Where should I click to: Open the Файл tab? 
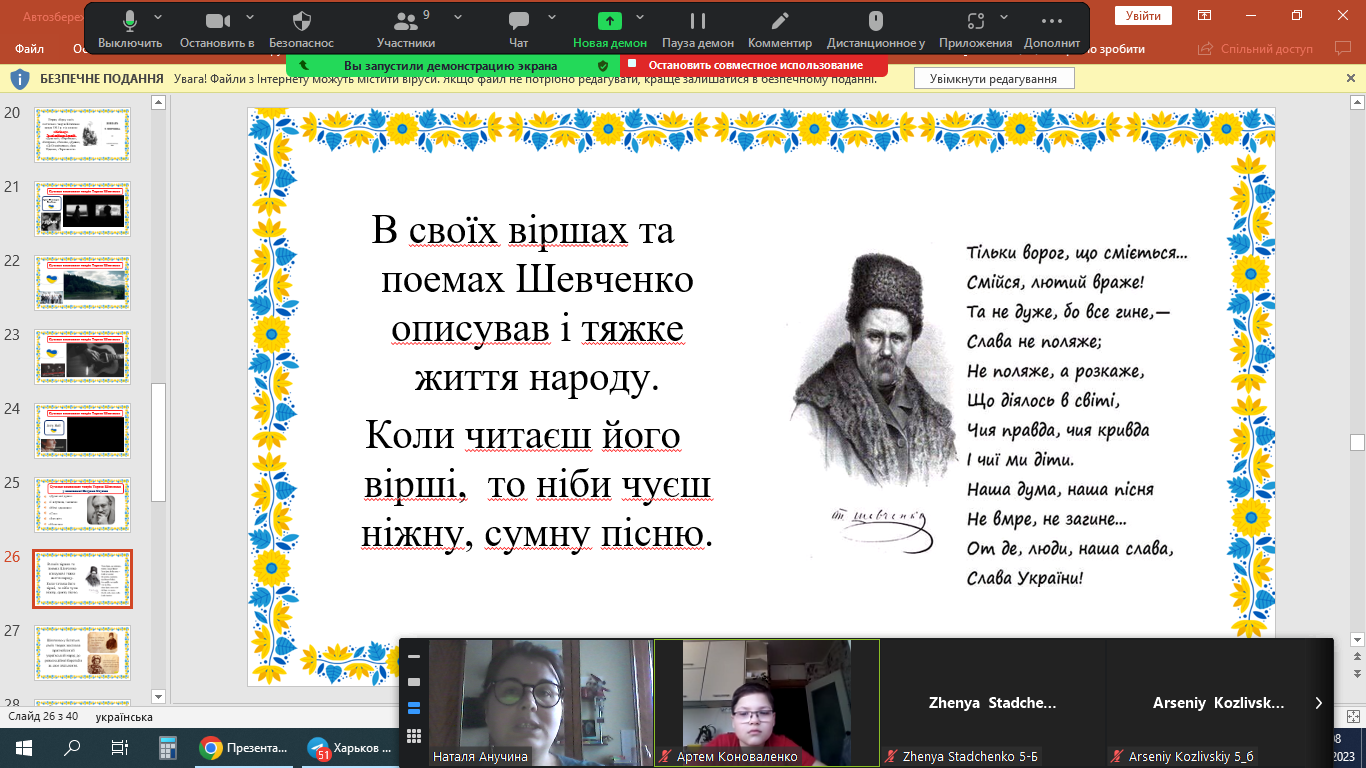[30, 48]
